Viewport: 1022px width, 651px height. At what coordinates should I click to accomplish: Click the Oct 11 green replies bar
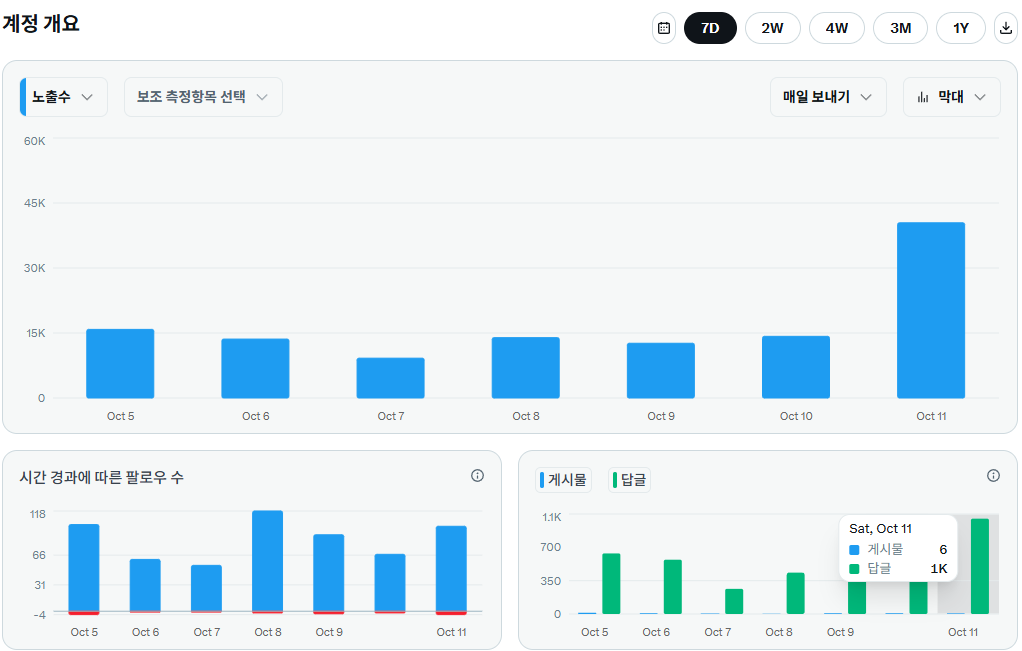(980, 566)
